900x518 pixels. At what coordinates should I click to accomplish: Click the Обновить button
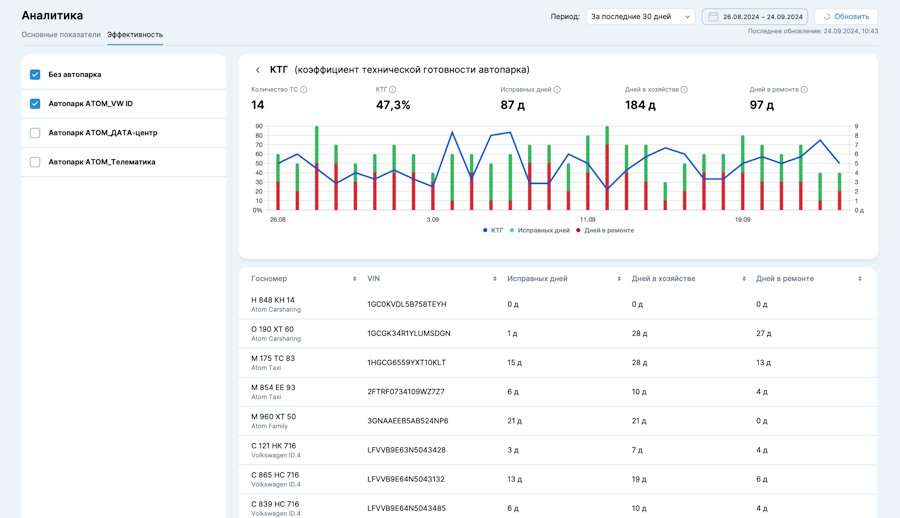846,17
